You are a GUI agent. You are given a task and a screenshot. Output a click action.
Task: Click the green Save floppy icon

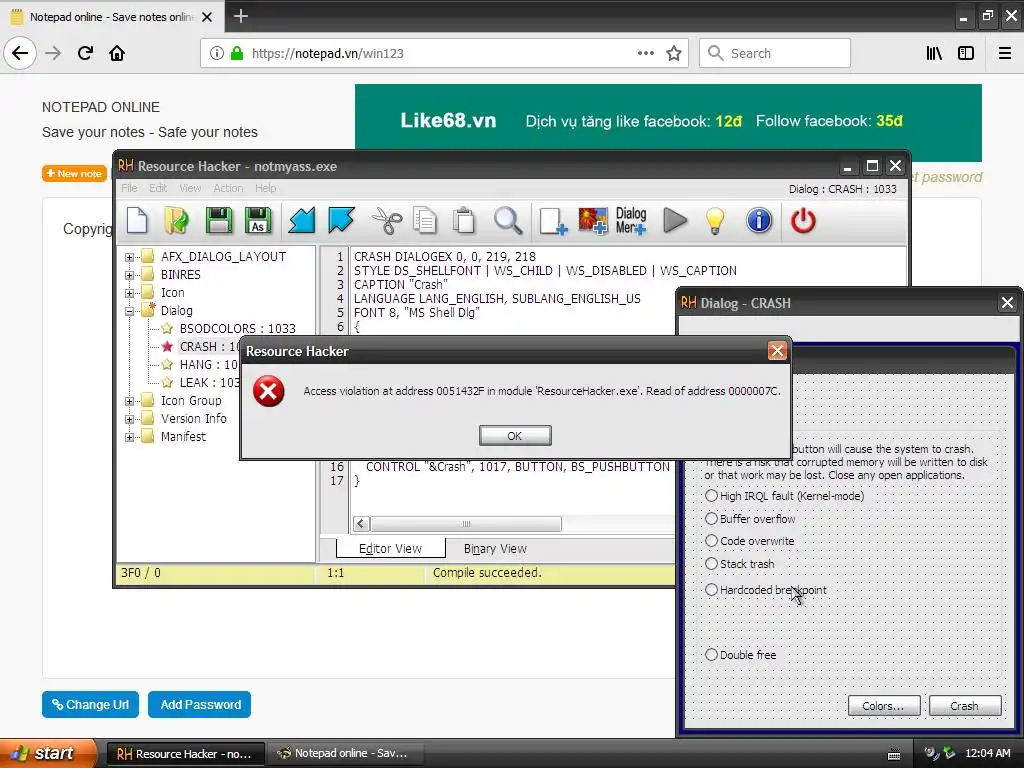tap(219, 221)
